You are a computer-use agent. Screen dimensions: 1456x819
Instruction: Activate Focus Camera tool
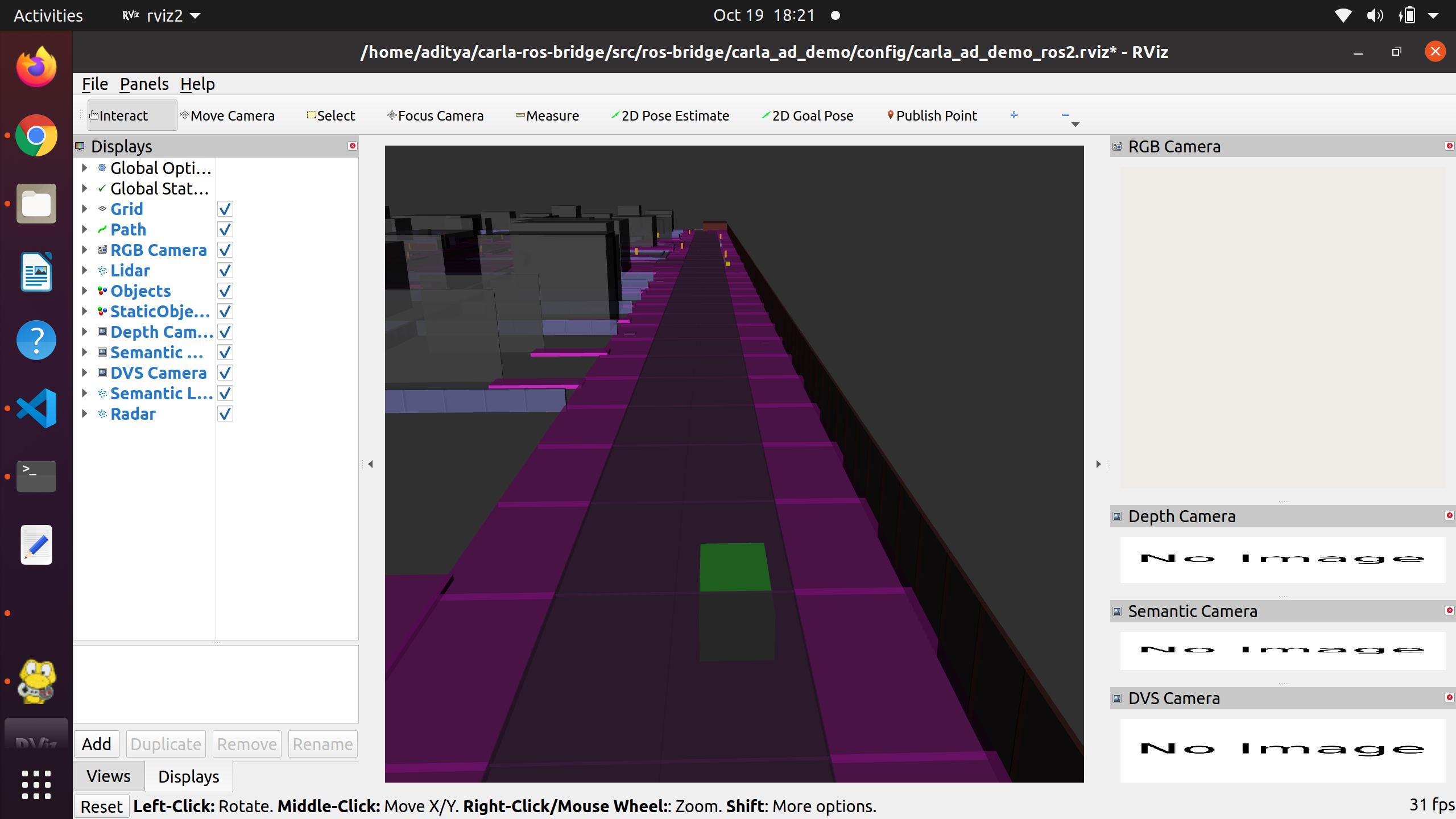click(436, 115)
